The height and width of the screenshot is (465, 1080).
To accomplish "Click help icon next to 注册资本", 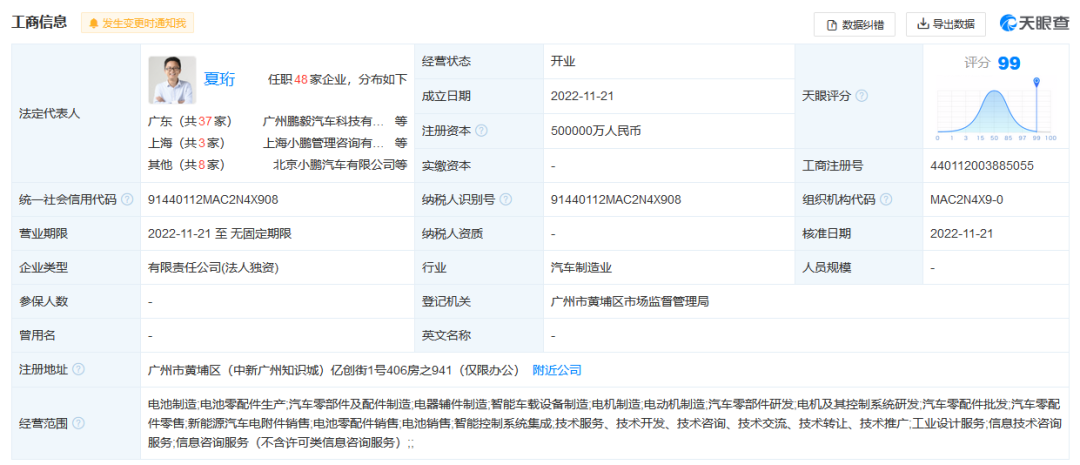I will click(x=481, y=130).
